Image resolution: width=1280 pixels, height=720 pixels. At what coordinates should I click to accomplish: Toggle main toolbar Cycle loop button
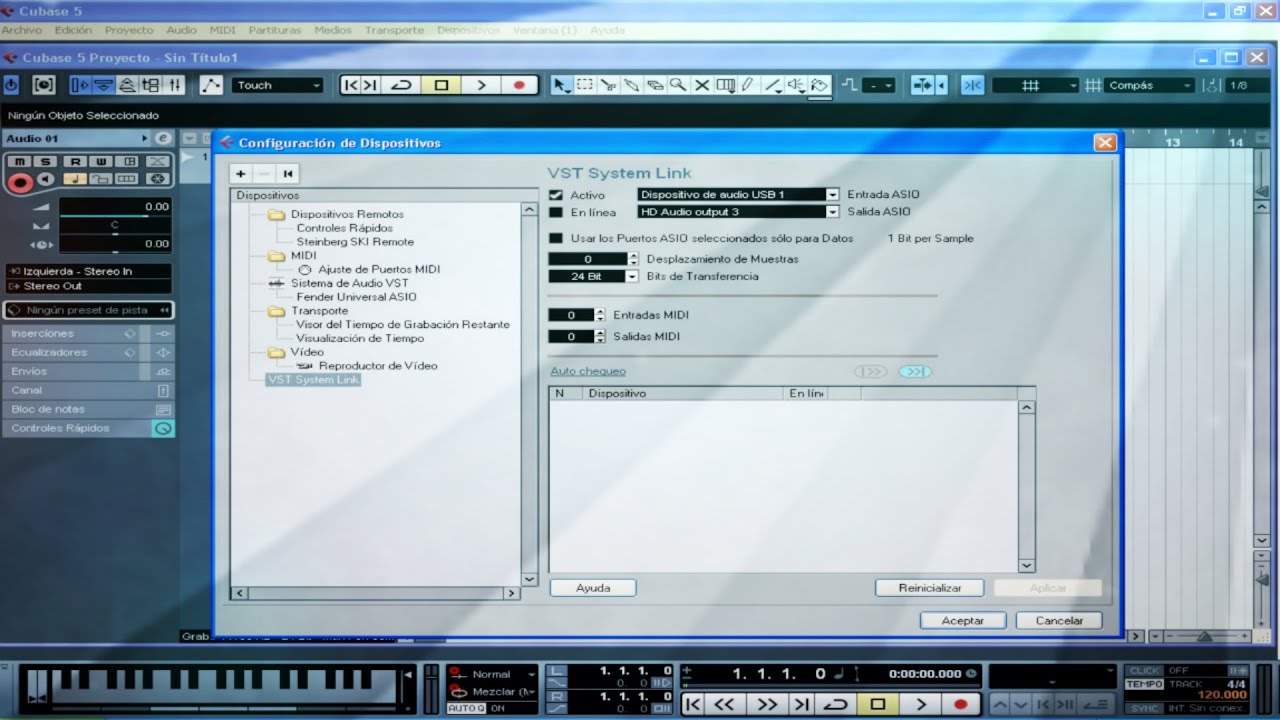(401, 85)
